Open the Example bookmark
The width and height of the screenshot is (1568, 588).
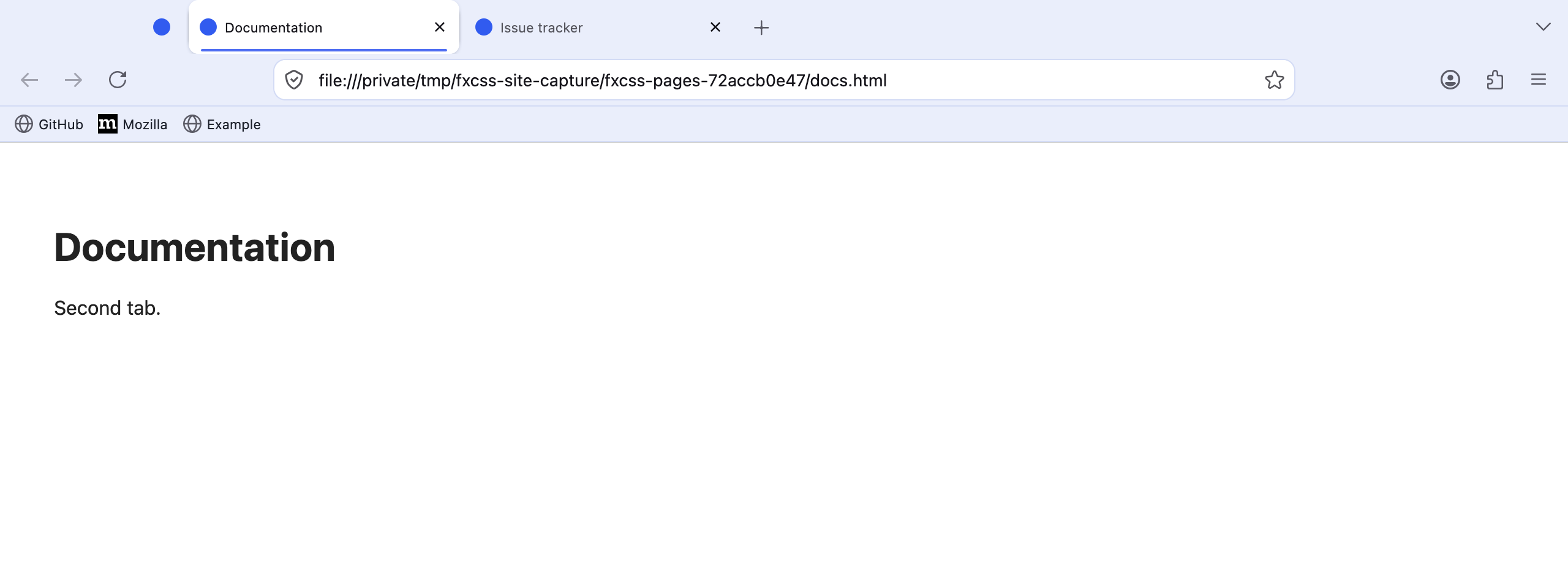click(222, 124)
